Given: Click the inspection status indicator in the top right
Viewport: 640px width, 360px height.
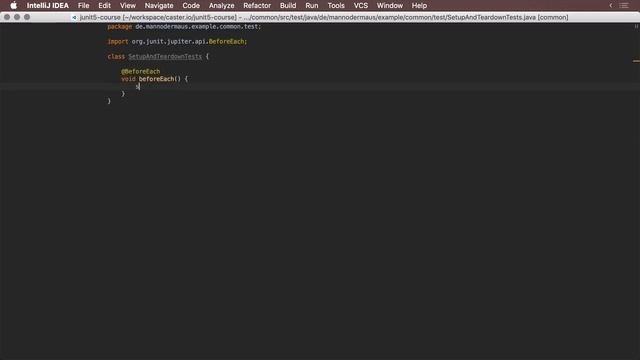Looking at the screenshot, I should tap(636, 26).
